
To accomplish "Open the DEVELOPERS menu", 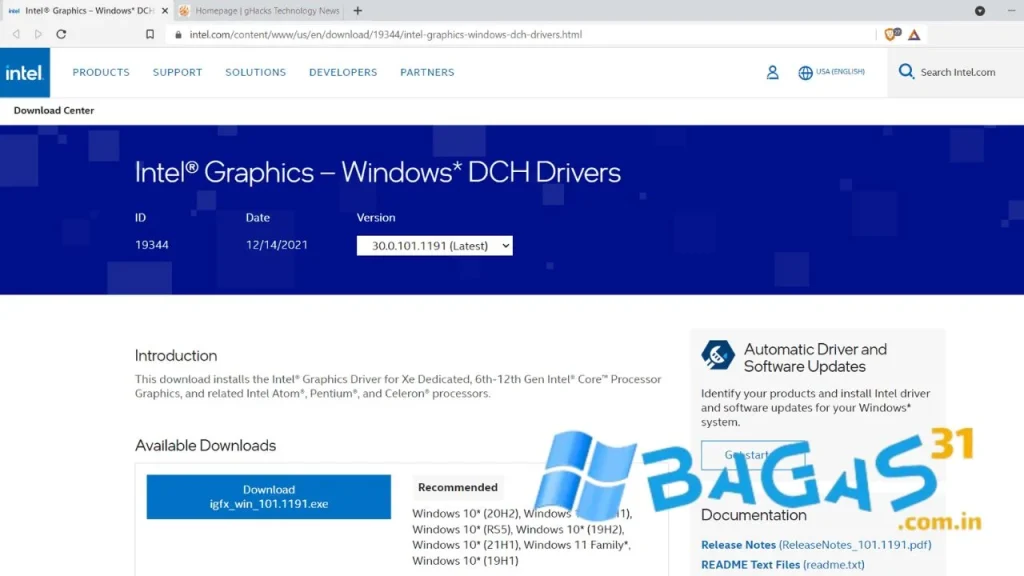I will (x=343, y=72).
